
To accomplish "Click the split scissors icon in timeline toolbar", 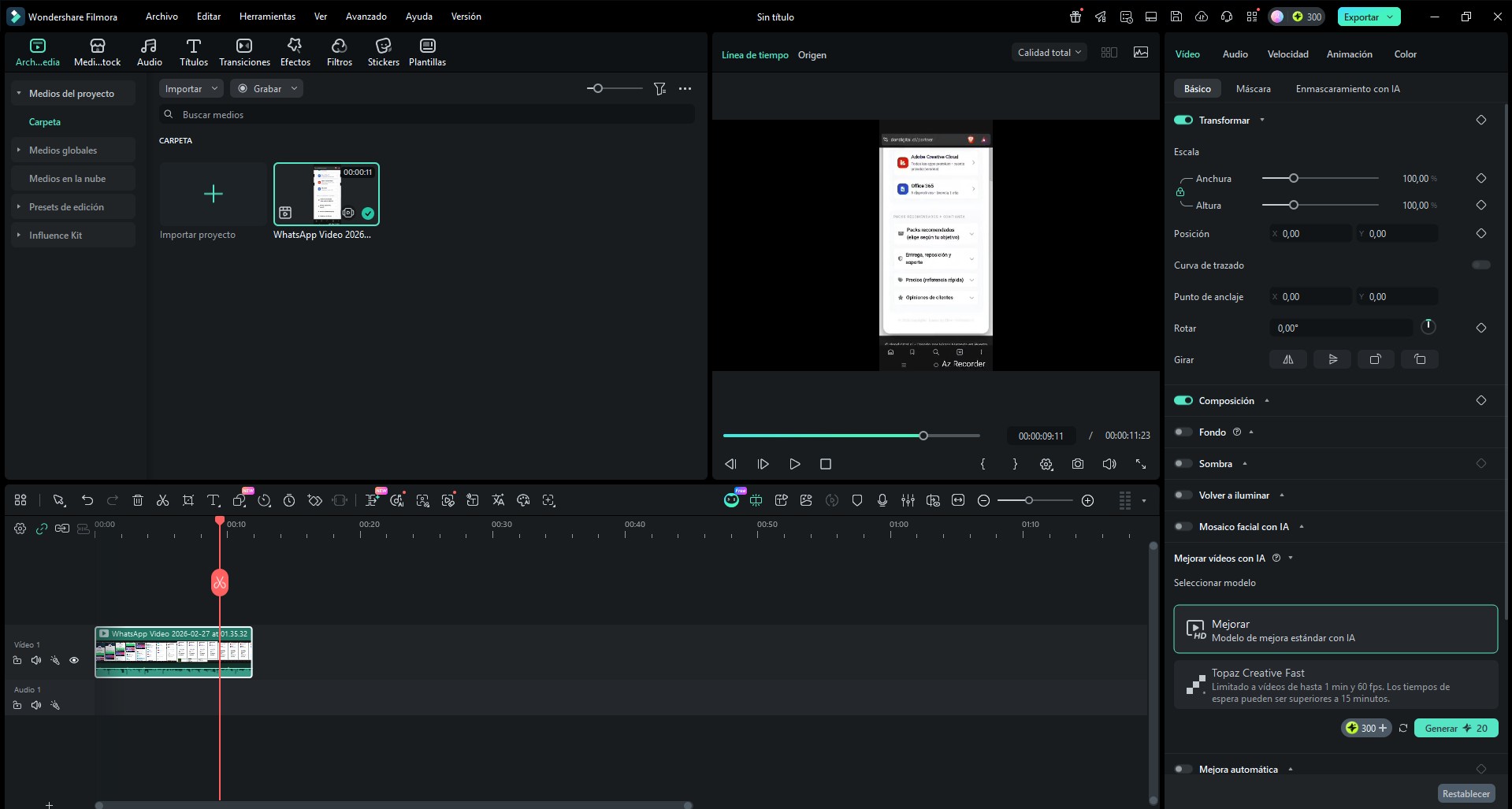I will (162, 500).
